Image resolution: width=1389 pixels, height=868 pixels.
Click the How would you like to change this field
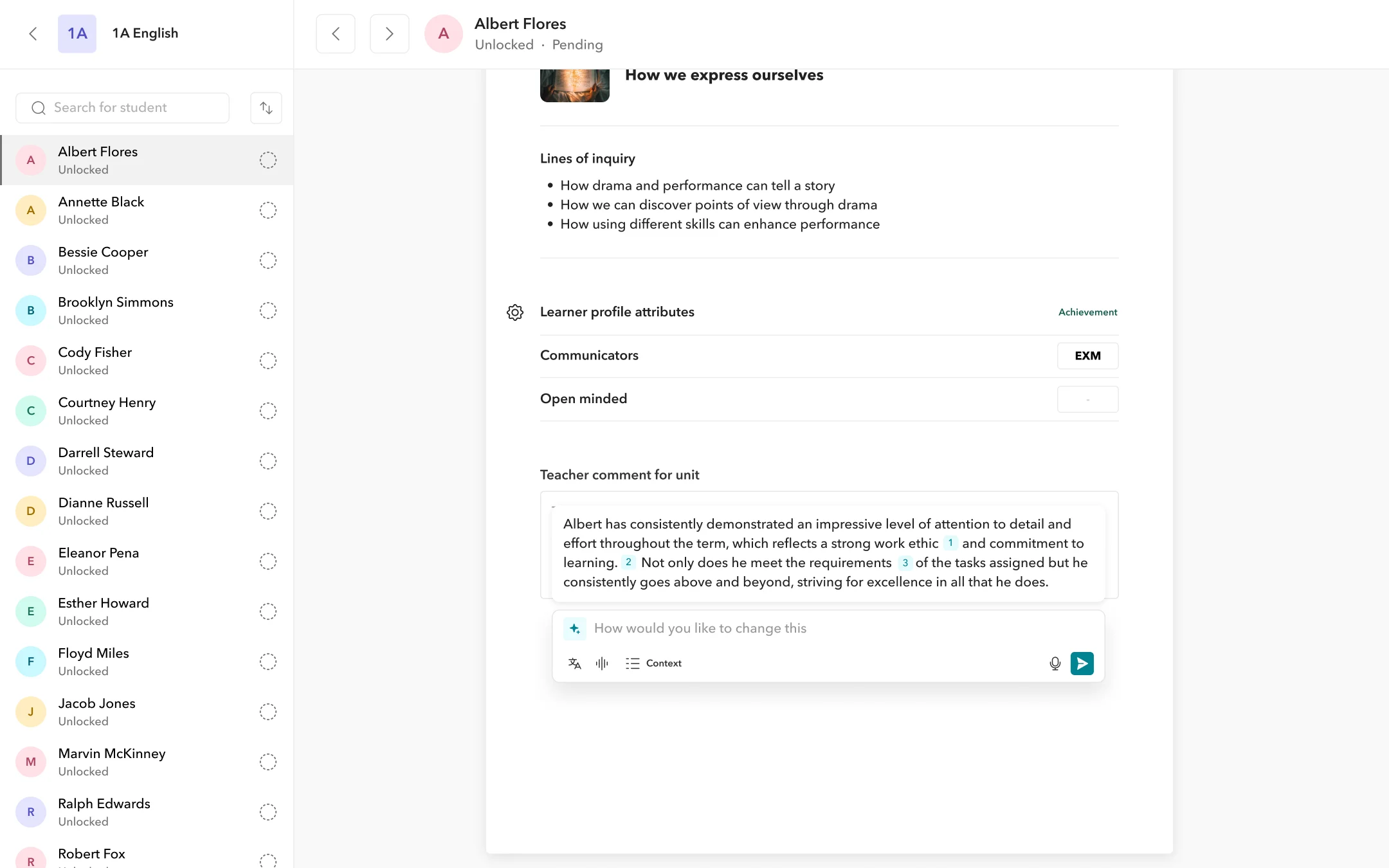[x=830, y=629]
